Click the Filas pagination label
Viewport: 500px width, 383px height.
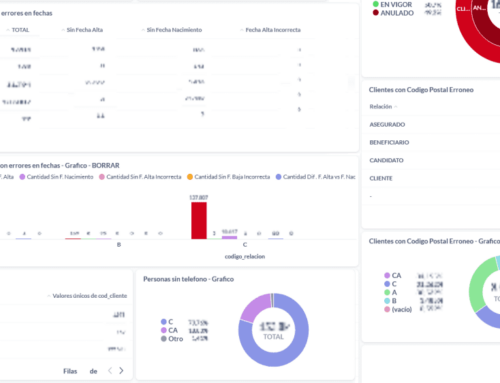[x=70, y=371]
